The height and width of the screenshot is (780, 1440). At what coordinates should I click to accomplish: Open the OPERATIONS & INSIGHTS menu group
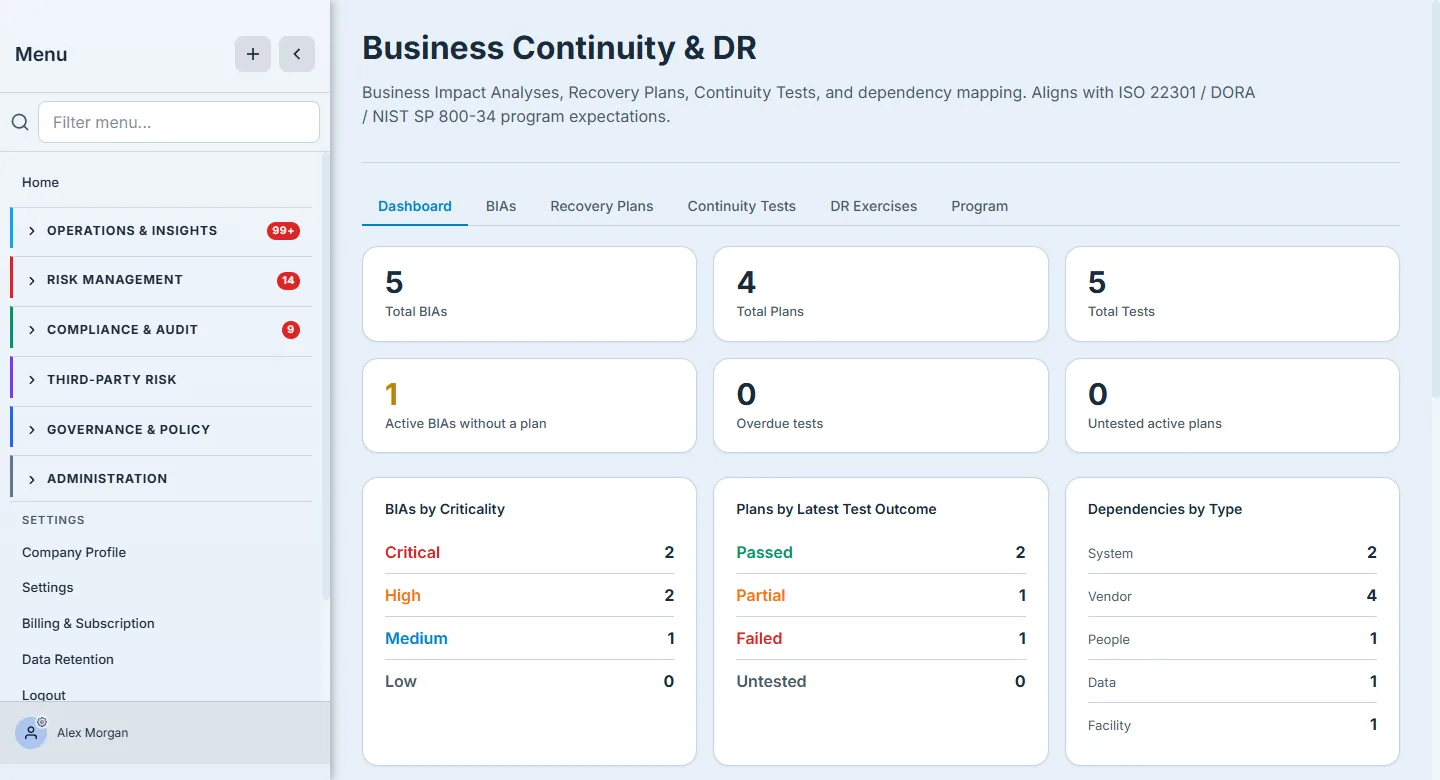pos(161,231)
